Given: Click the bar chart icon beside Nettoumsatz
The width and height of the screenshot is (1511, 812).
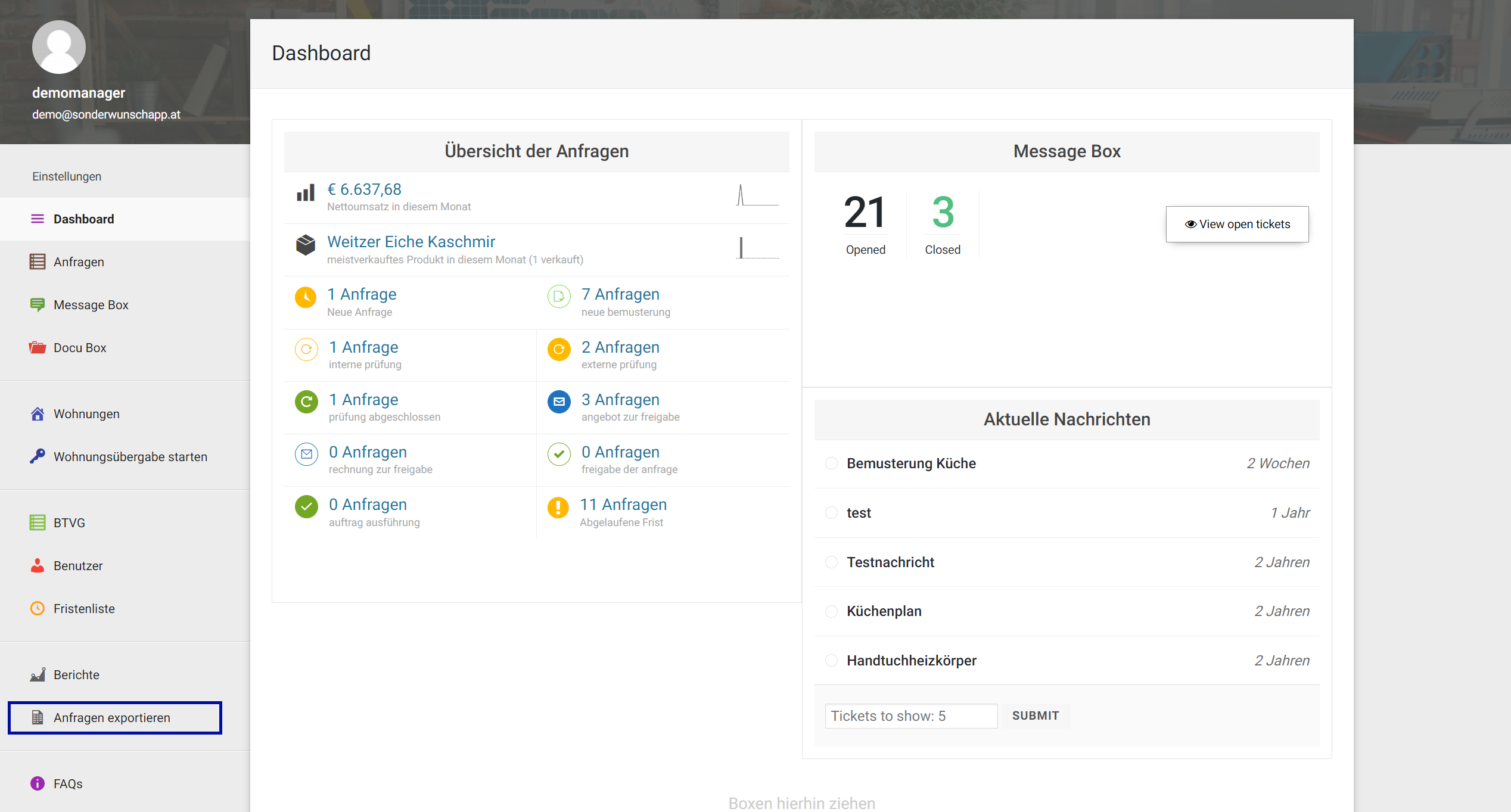Looking at the screenshot, I should (x=306, y=193).
